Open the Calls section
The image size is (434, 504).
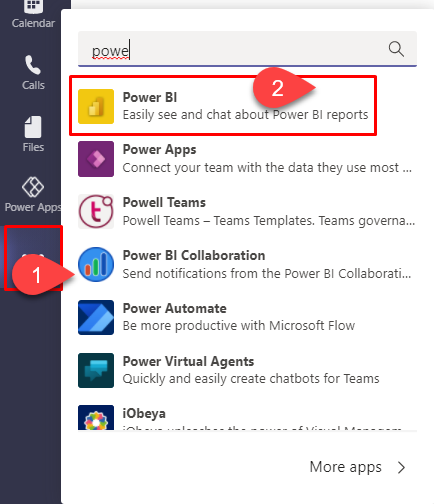pos(33,73)
